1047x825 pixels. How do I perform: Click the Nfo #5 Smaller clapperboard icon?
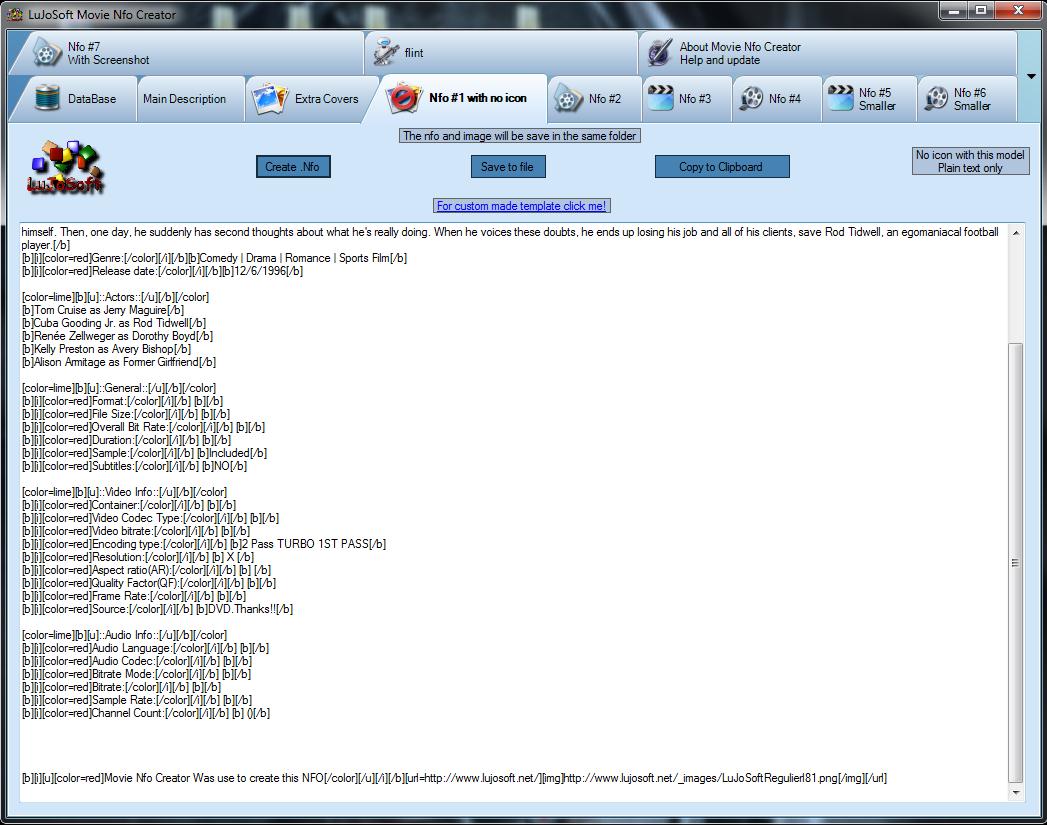(x=839, y=98)
